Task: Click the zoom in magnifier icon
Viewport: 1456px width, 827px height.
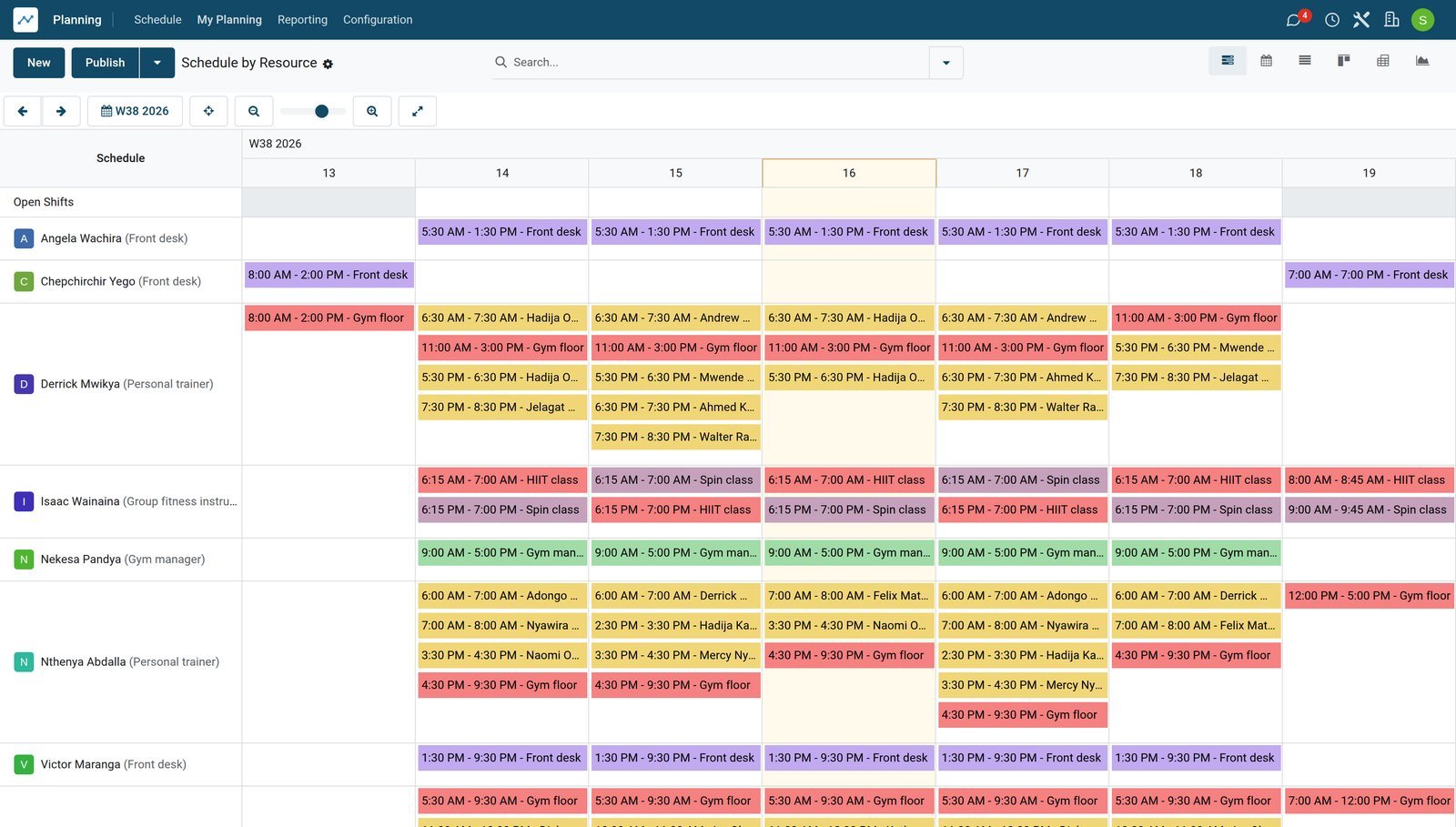Action: (x=372, y=111)
